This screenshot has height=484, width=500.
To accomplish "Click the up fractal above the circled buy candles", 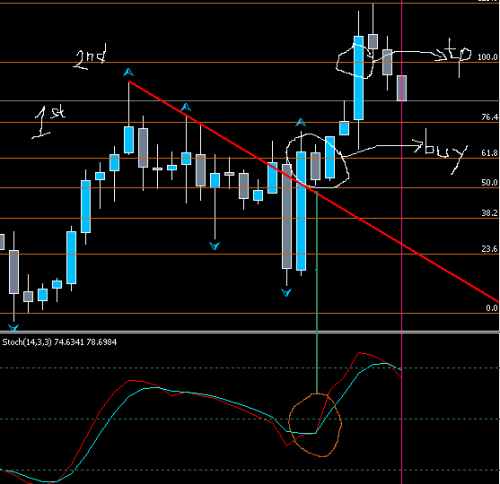I will coord(301,122).
